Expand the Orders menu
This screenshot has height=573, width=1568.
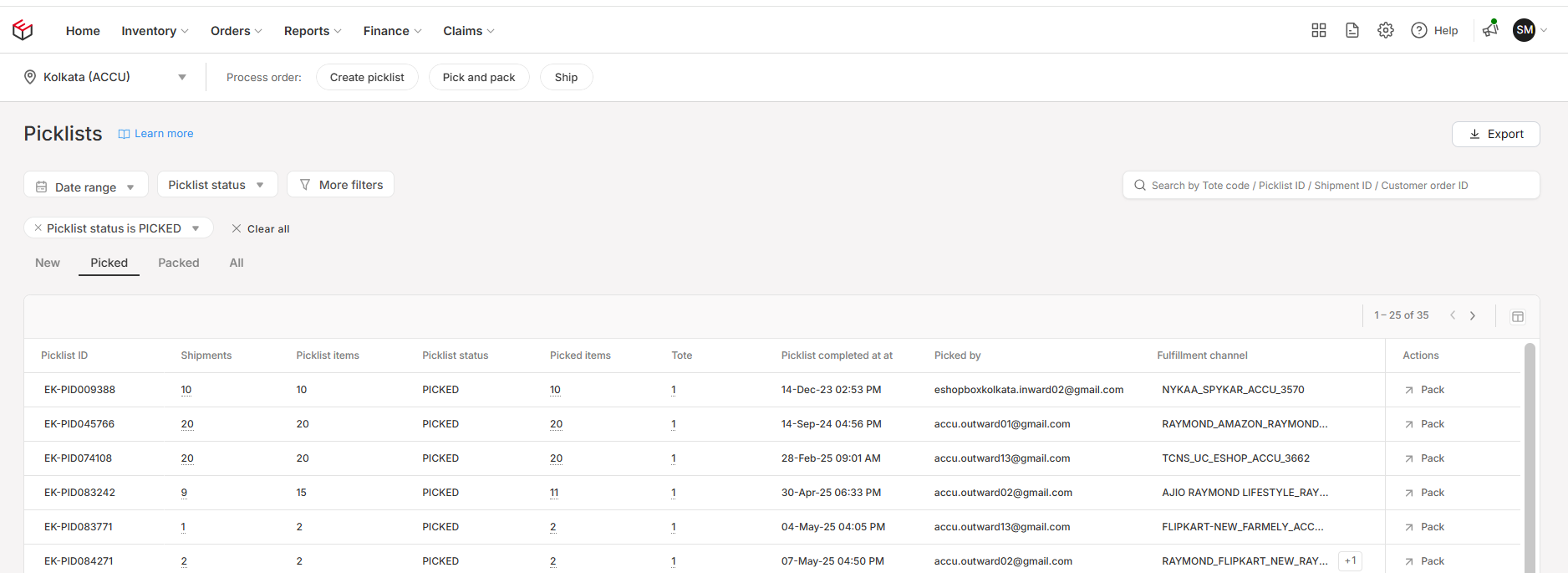click(237, 31)
